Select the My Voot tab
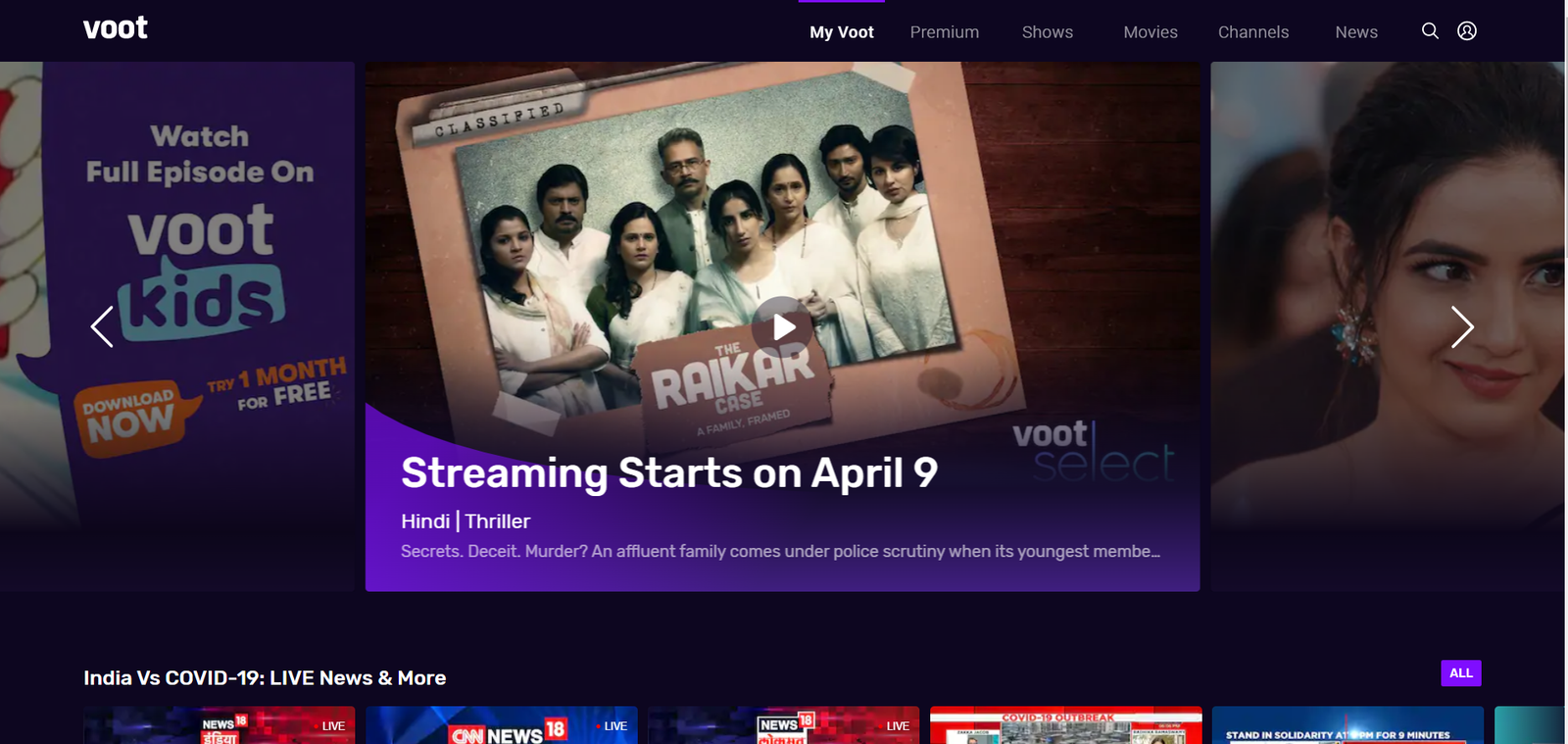 pos(842,32)
